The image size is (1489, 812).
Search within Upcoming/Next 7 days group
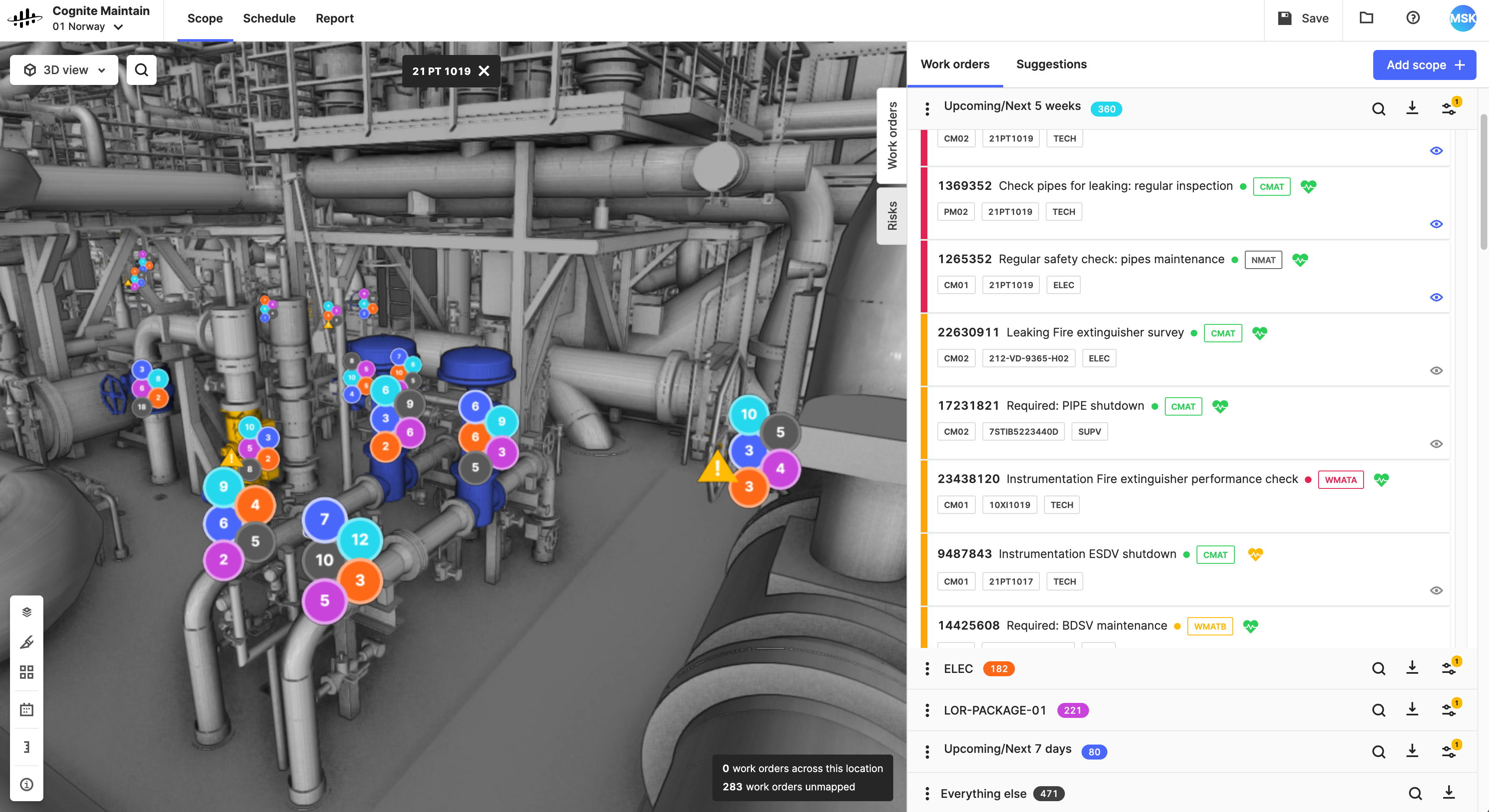(x=1379, y=752)
